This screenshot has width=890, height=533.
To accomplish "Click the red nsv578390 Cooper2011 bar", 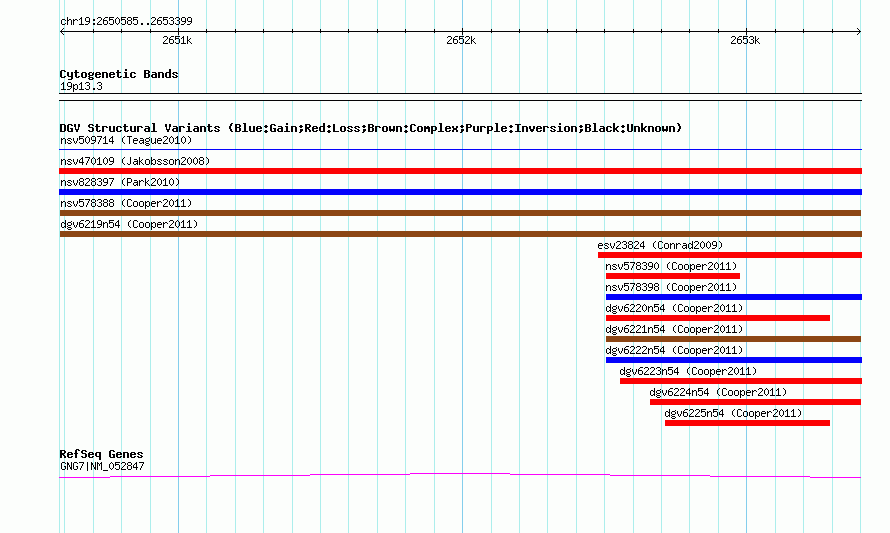I will (x=673, y=276).
